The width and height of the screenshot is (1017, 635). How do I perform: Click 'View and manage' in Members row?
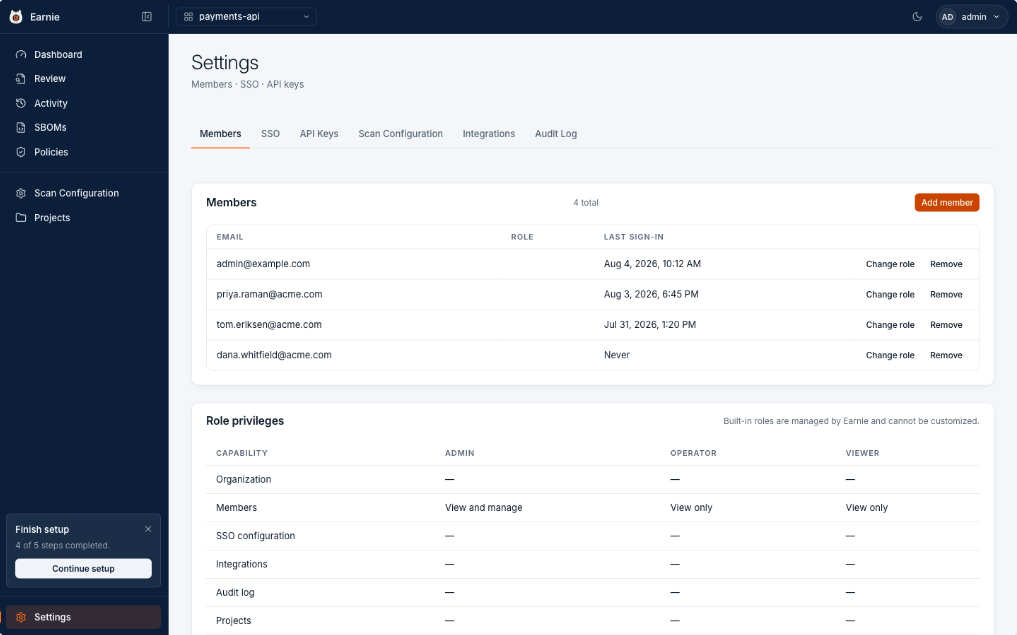pos(483,508)
